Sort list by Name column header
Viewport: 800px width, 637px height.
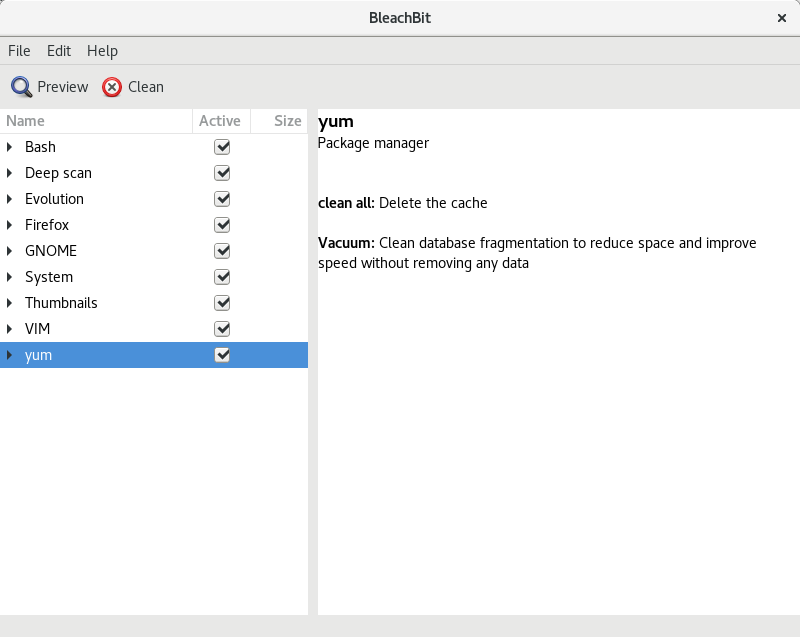click(96, 121)
